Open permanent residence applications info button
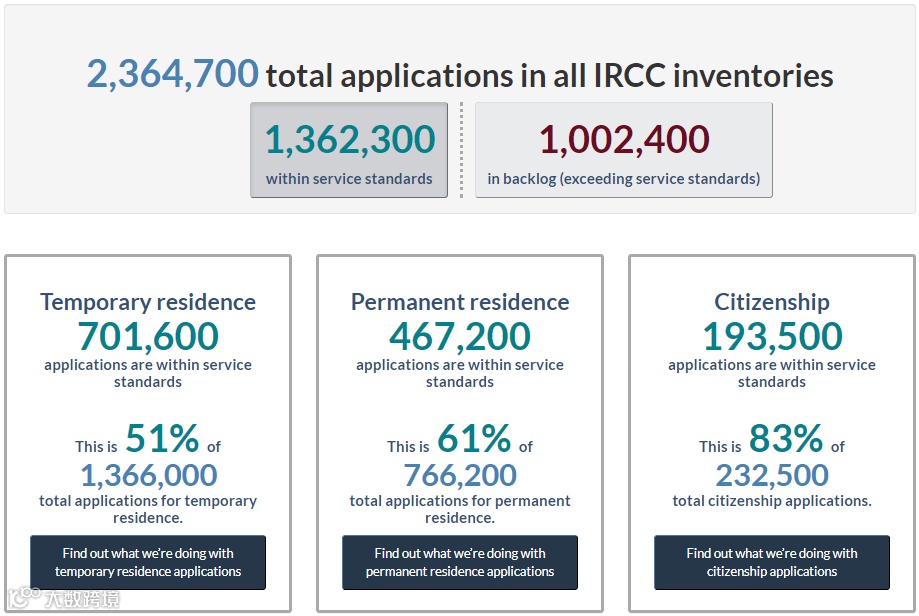Image resolution: width=919 pixels, height=616 pixels. pyautogui.click(x=460, y=562)
